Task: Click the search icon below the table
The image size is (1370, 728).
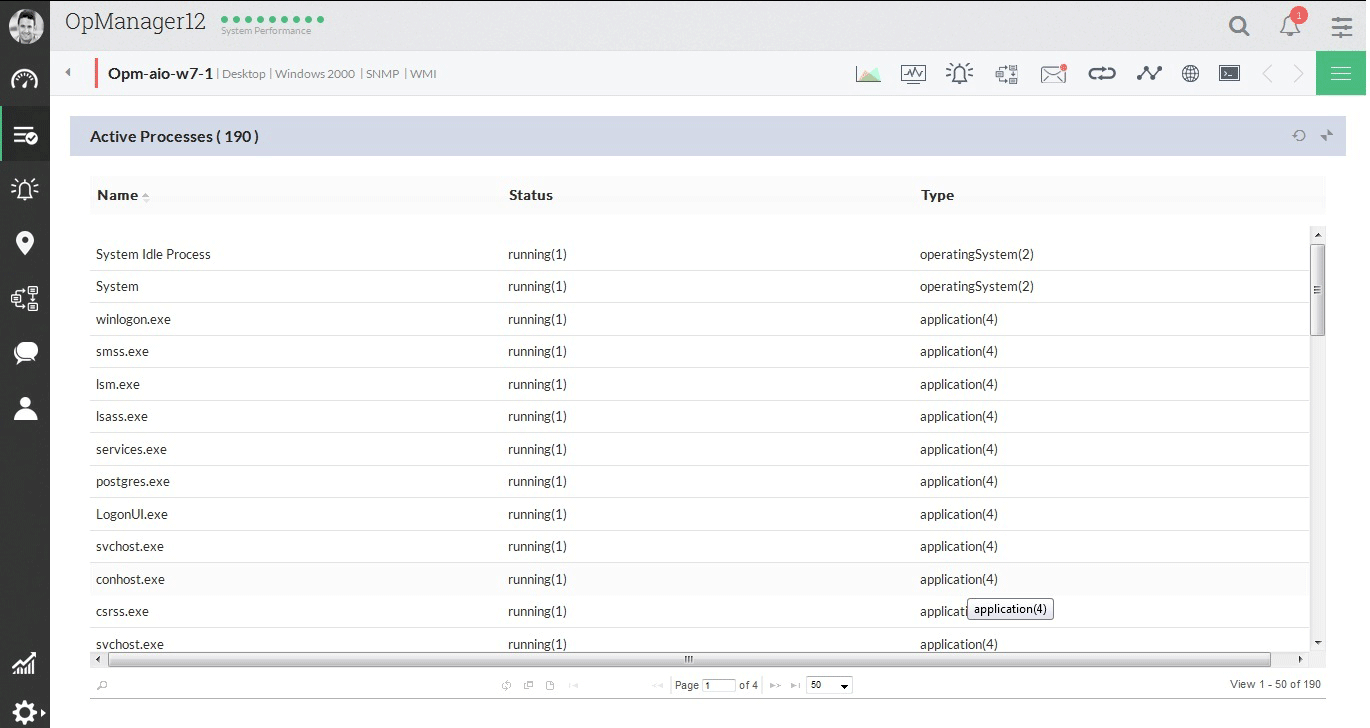Action: 102,685
